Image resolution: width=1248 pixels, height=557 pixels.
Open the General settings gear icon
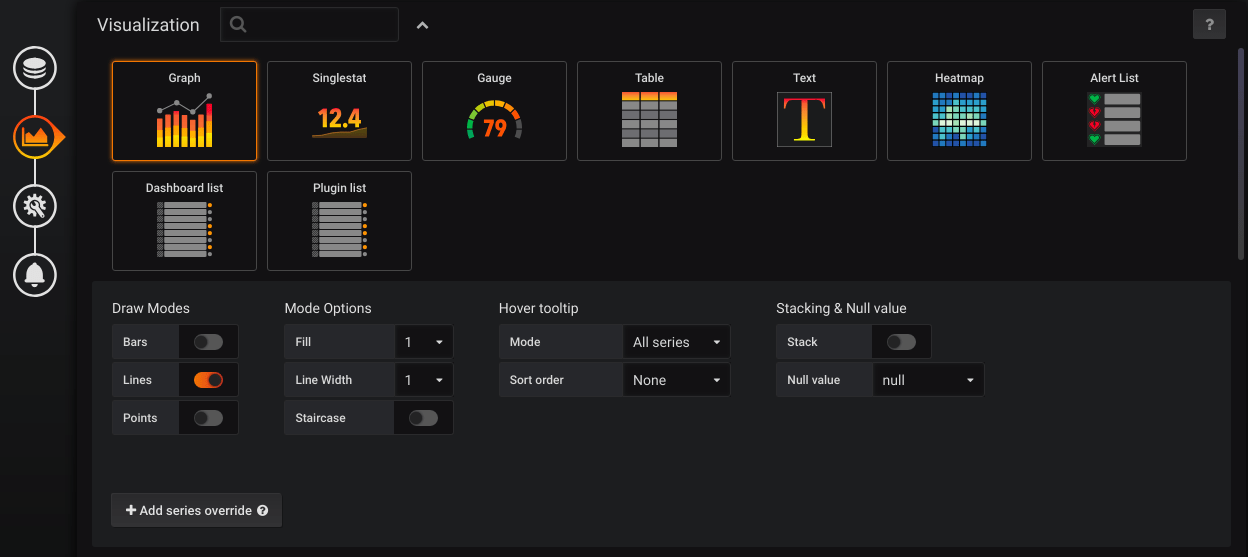point(35,206)
